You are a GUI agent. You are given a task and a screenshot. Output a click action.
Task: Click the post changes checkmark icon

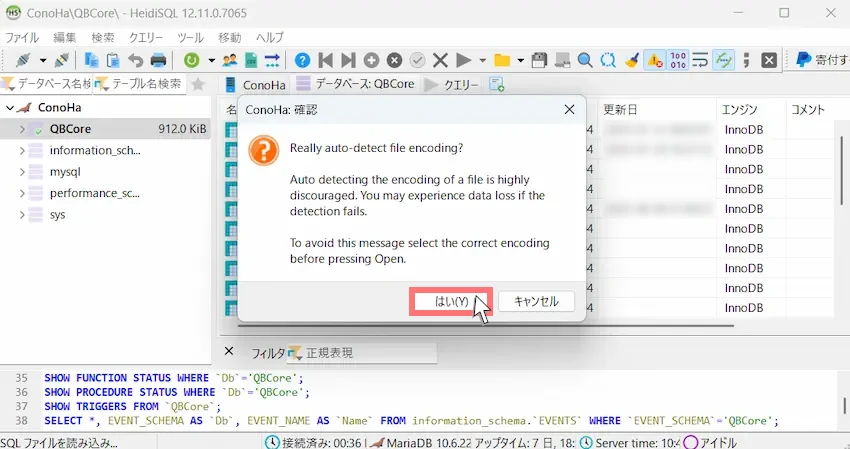pyautogui.click(x=417, y=60)
